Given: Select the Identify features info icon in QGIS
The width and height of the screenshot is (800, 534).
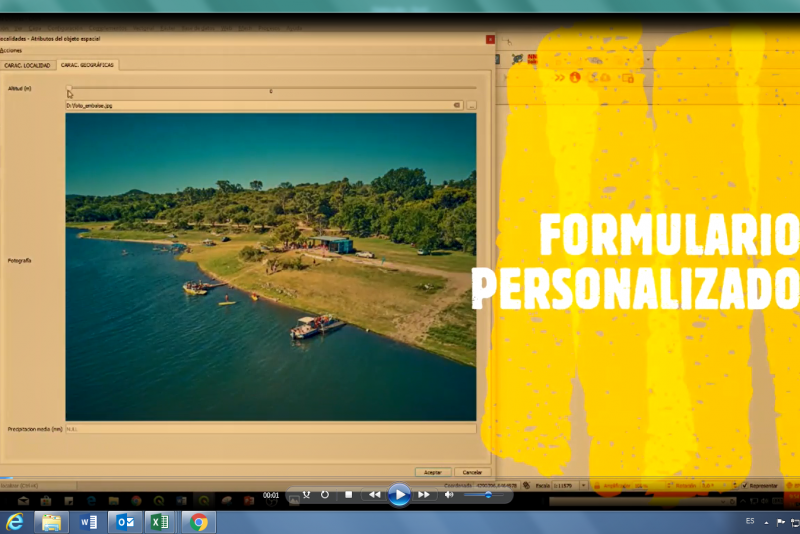Looking at the screenshot, I should (x=575, y=78).
